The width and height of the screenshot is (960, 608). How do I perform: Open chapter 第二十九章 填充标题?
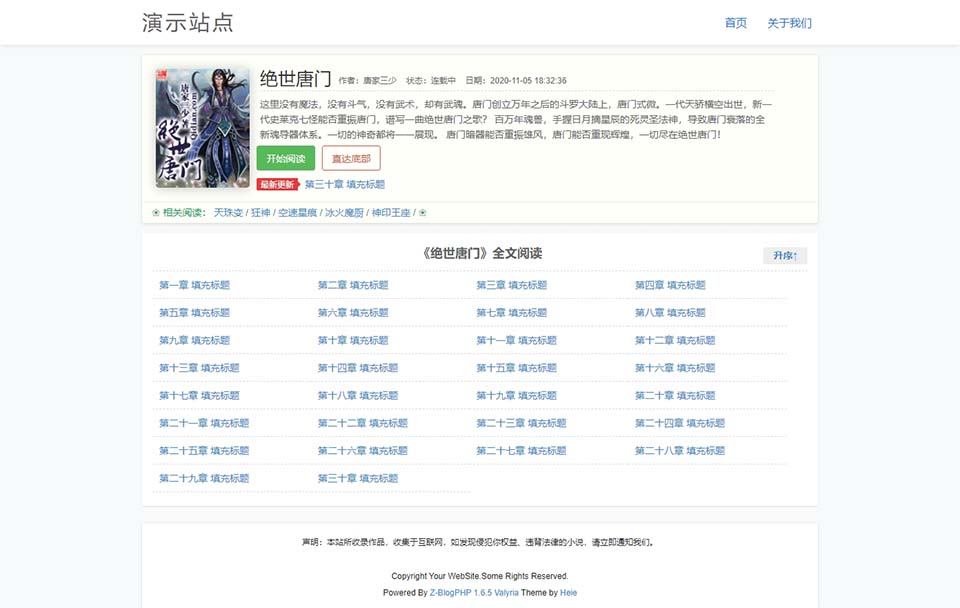pos(204,478)
